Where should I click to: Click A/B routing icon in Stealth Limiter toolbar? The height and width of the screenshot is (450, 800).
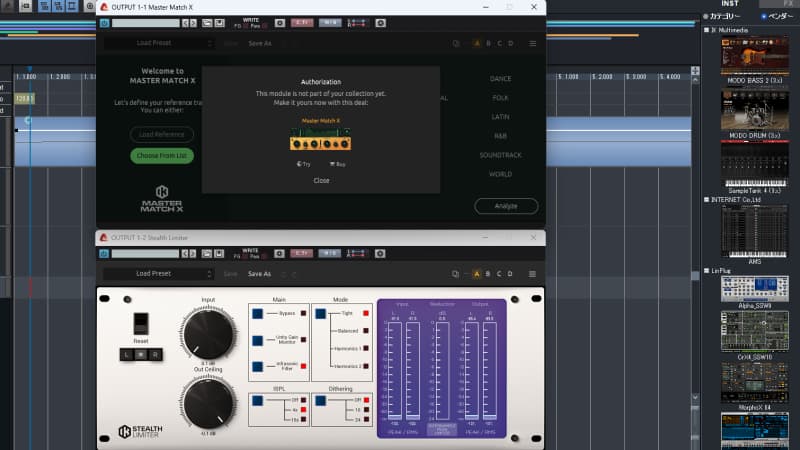point(356,254)
